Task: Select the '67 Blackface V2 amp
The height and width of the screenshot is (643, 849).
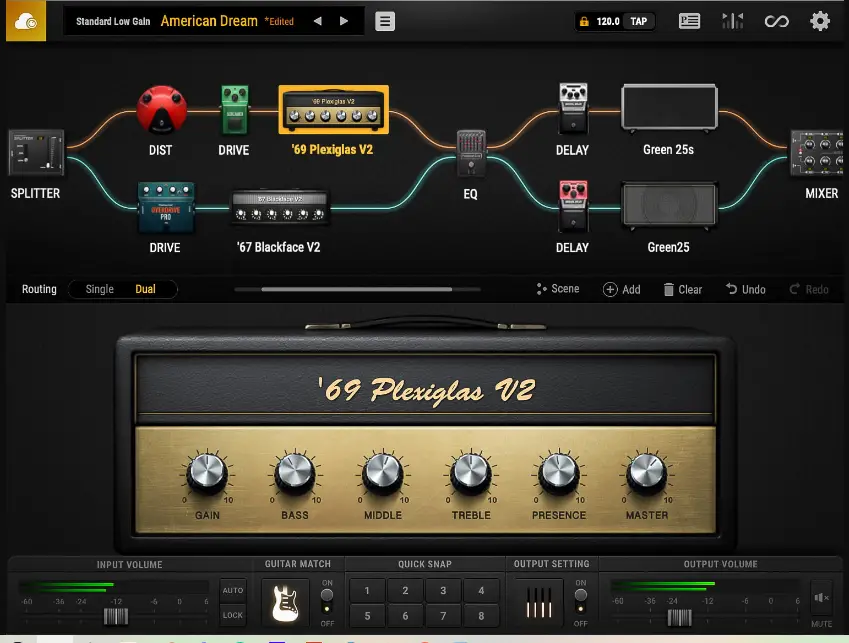Action: (x=279, y=207)
